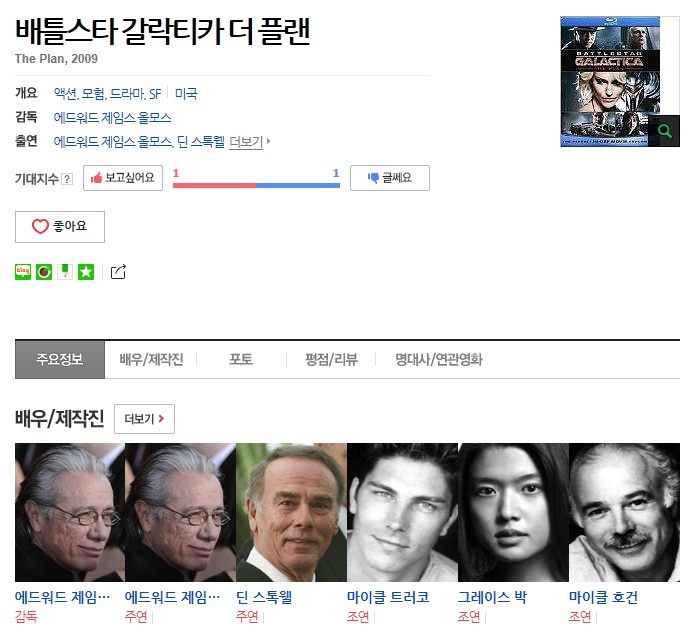The height and width of the screenshot is (635, 691).
Task: Open the 포토 tab
Action: coord(241,360)
